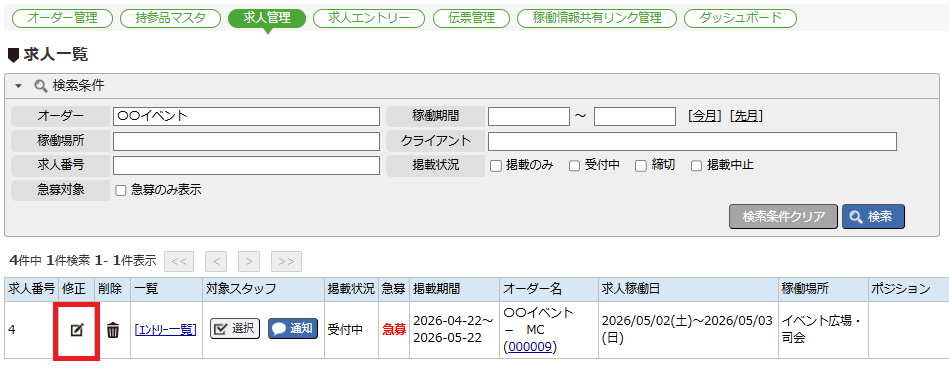Jump to last page with >> button
949x382 pixels.
click(286, 262)
